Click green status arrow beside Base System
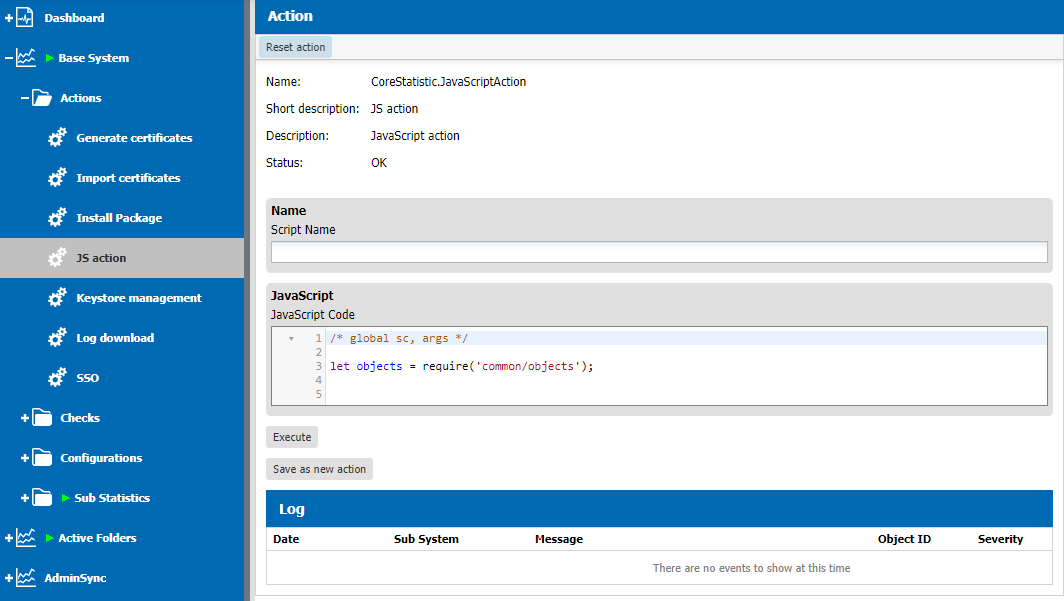1064x601 pixels. pos(50,58)
